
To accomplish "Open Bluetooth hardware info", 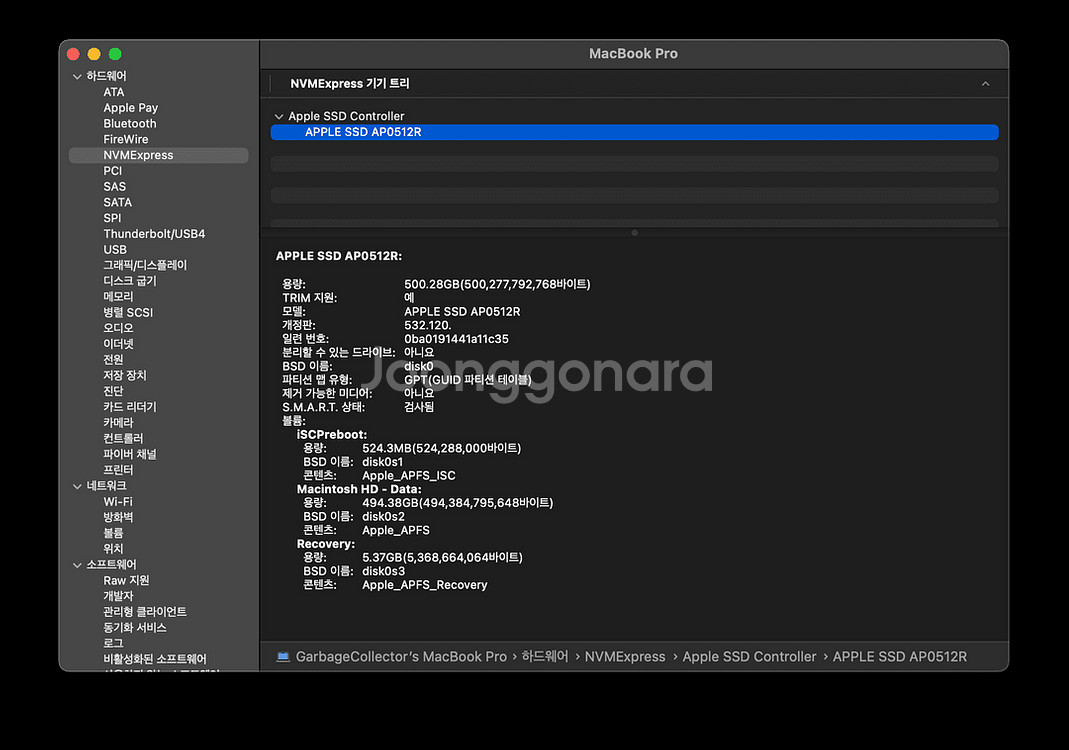I will (x=130, y=123).
